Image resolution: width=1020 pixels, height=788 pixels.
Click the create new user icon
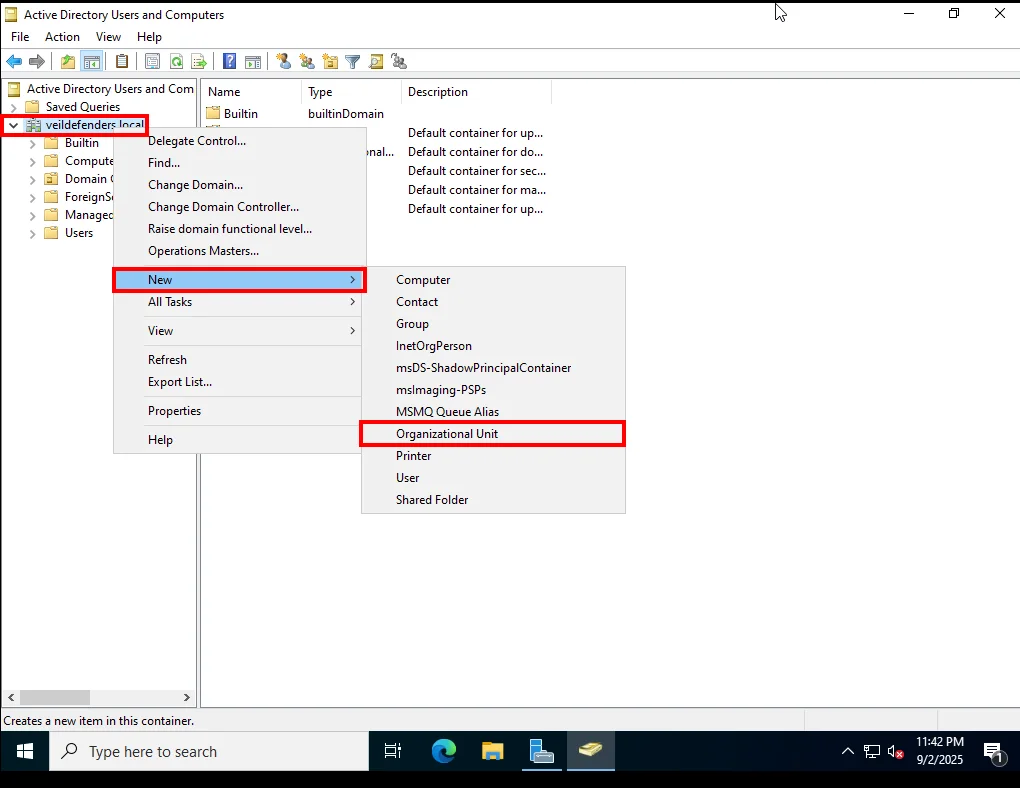(283, 61)
